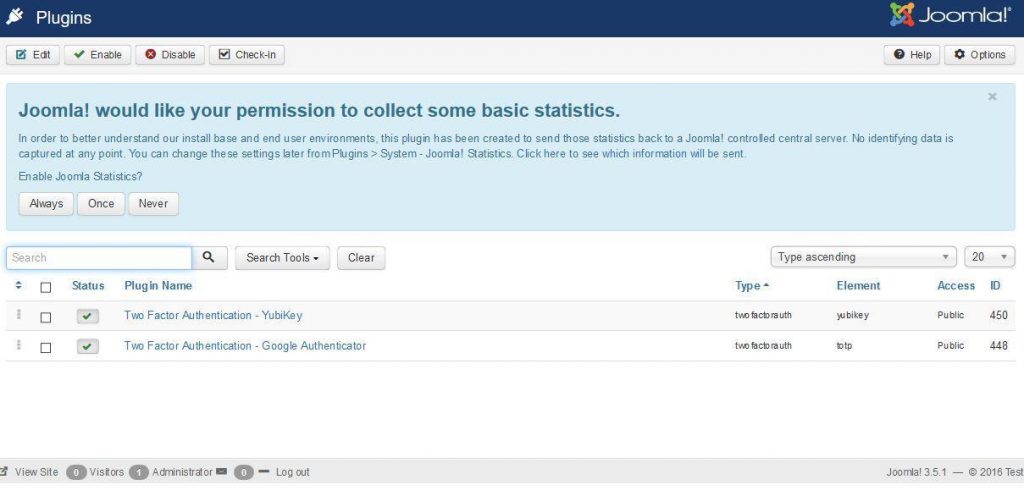
Task: Check the select-all checkbox in header
Action: tap(46, 287)
